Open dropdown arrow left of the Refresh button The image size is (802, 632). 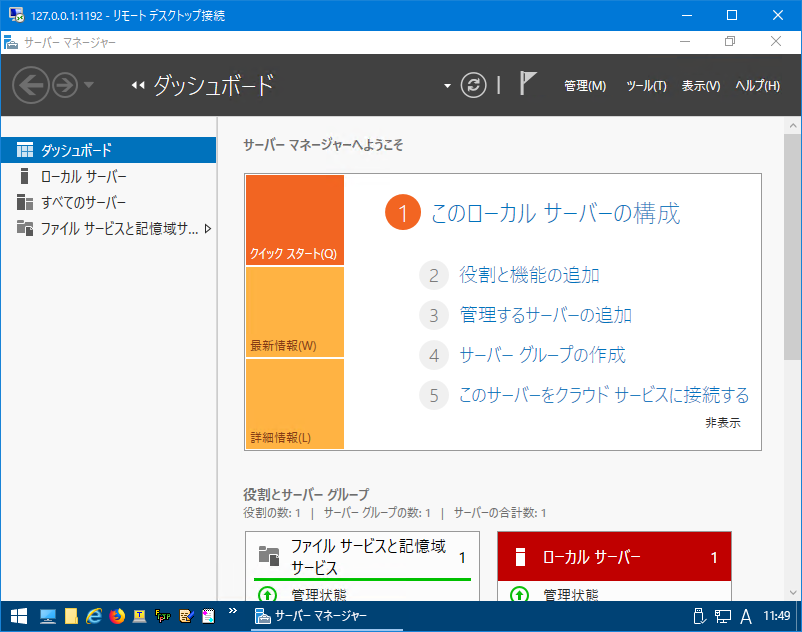point(447,86)
